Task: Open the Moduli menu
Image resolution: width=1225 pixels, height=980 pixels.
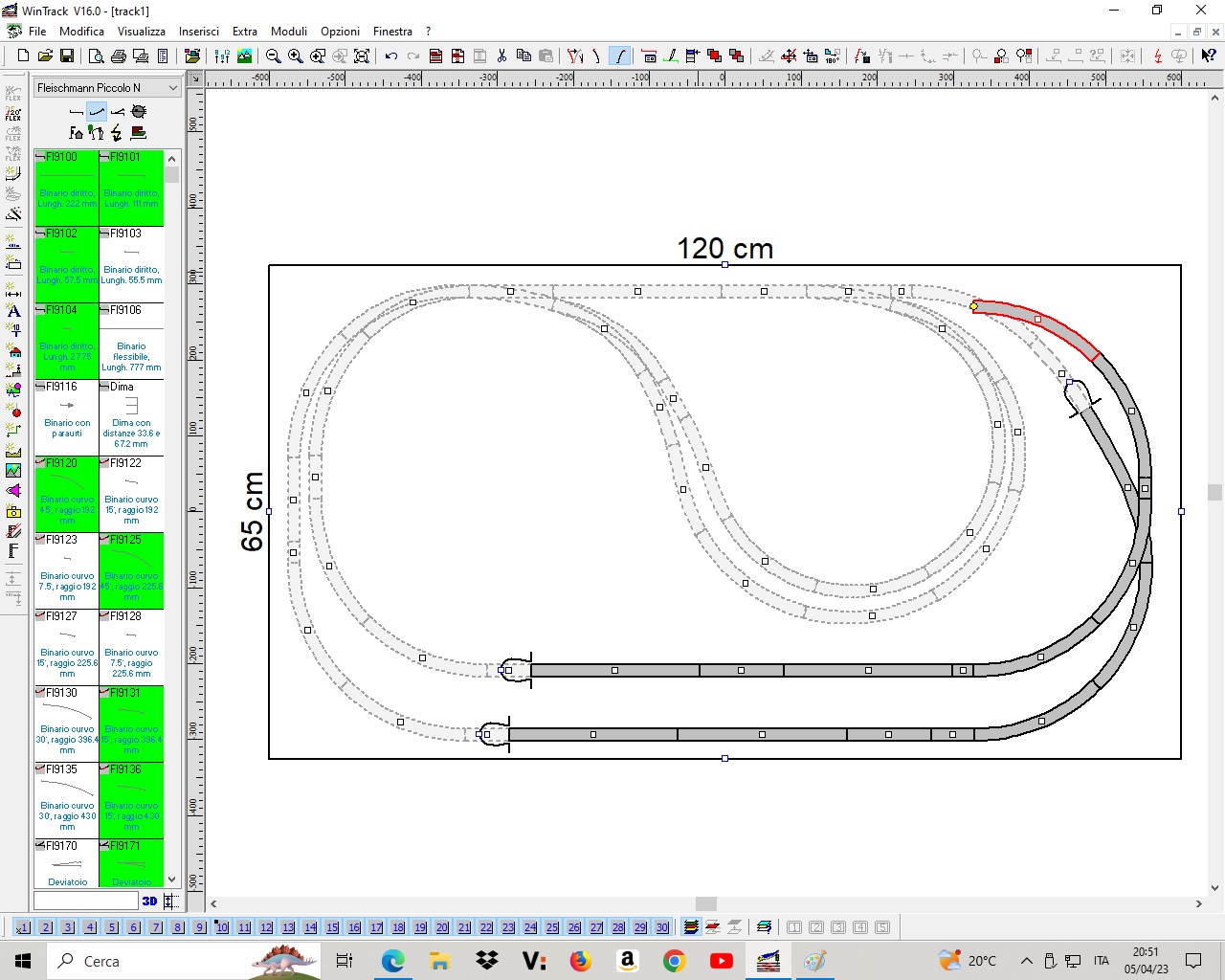Action: point(289,32)
